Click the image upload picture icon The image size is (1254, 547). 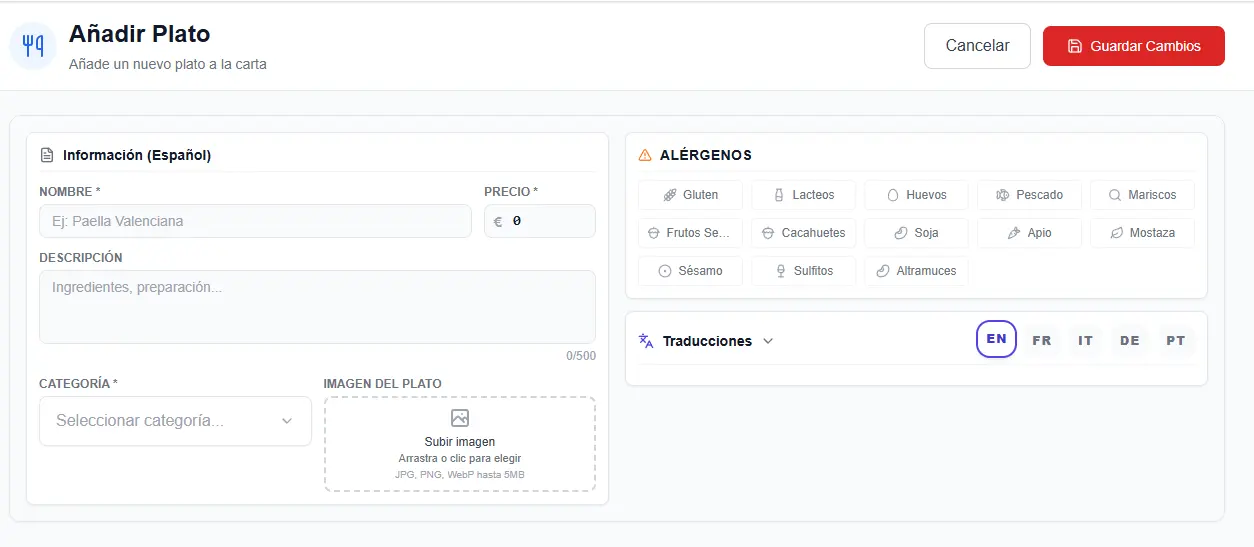[x=460, y=418]
